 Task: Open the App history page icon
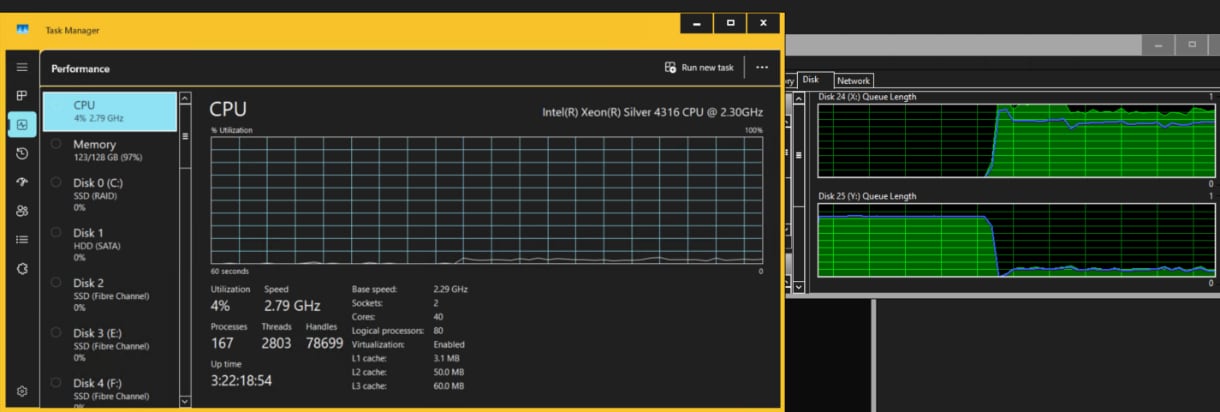[x=22, y=153]
